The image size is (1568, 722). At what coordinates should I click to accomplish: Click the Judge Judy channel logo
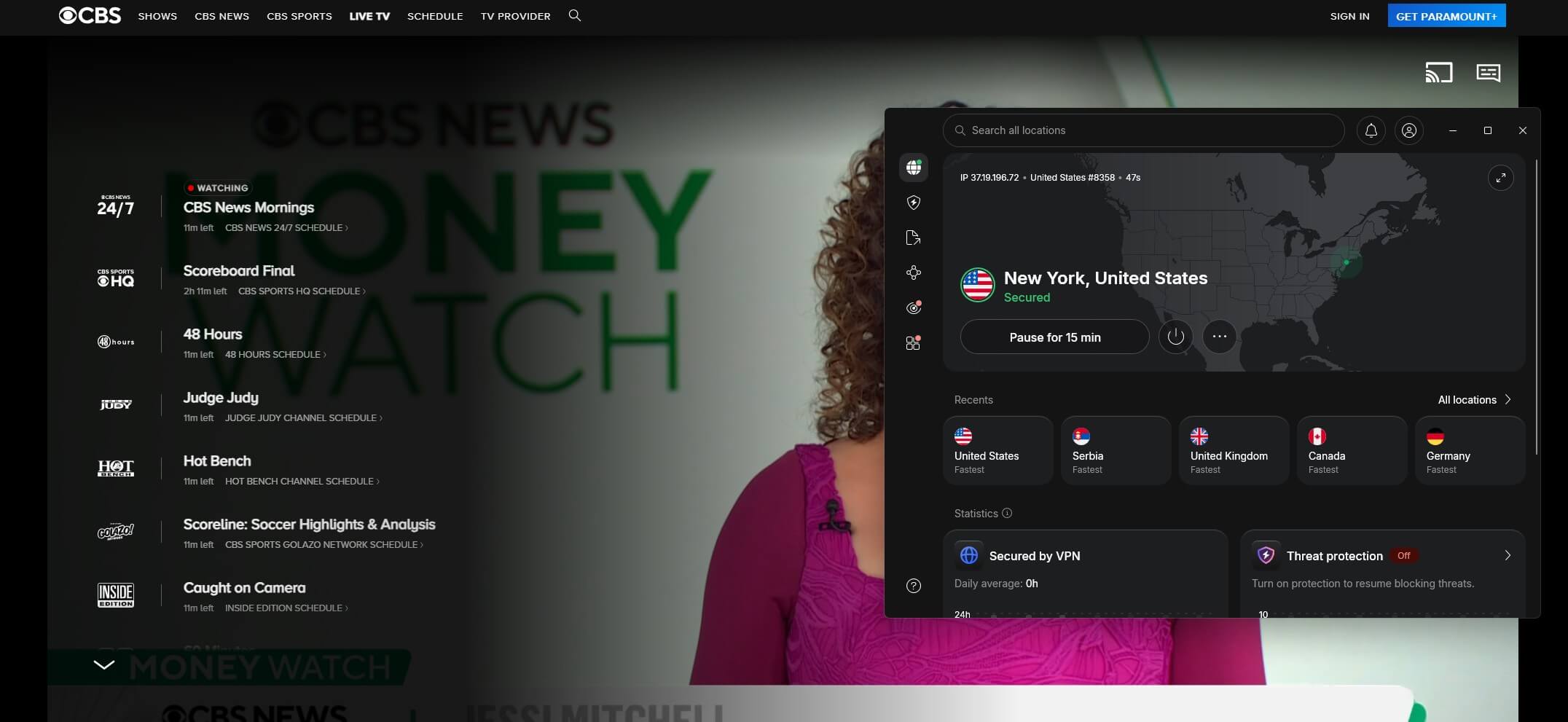[116, 404]
